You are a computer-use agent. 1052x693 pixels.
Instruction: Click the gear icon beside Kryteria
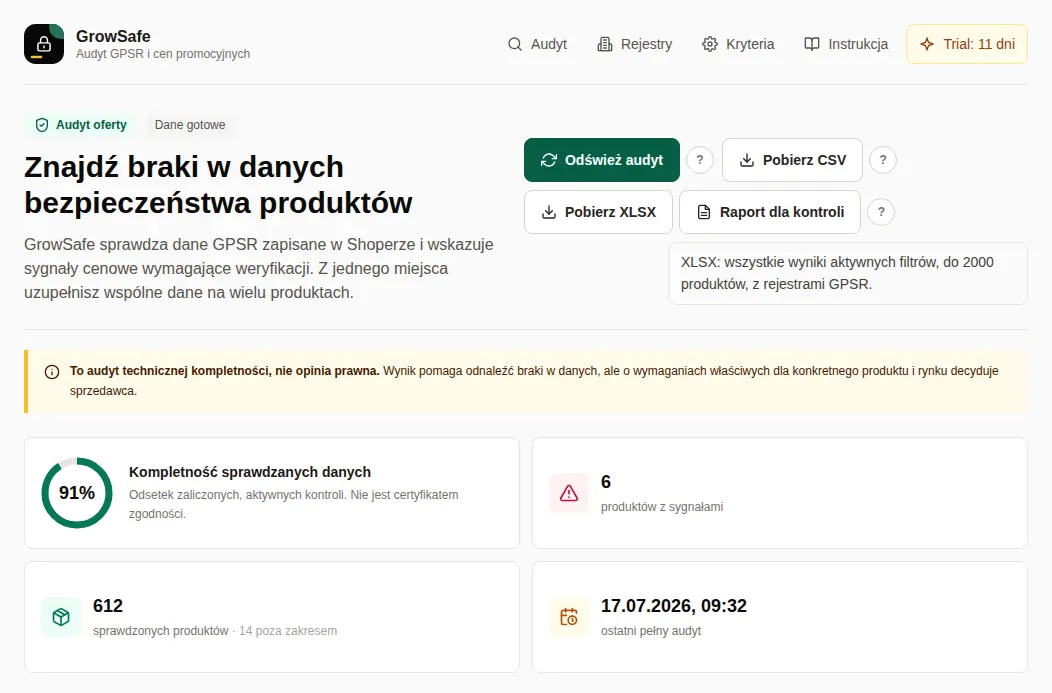pos(710,44)
